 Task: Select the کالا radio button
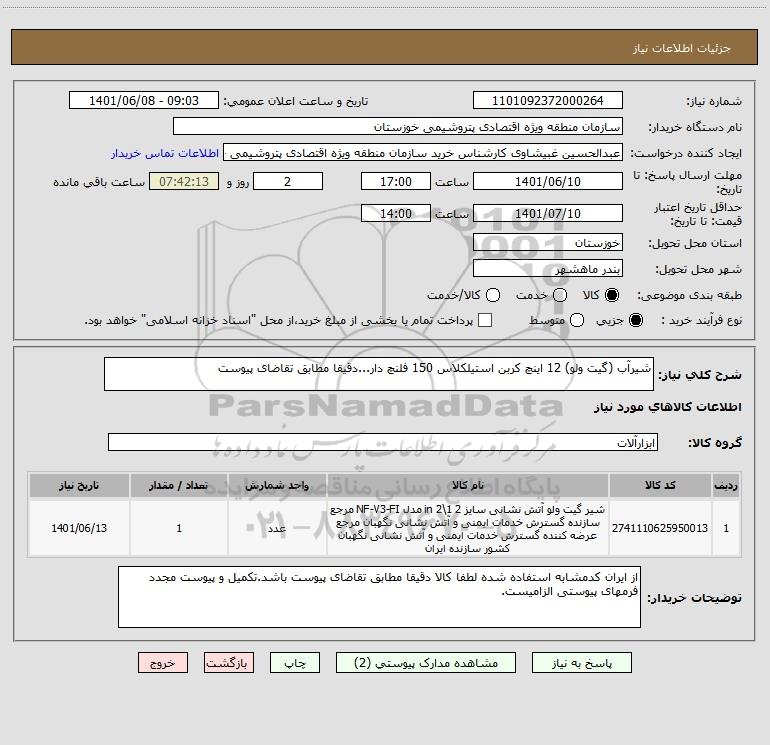[612, 295]
